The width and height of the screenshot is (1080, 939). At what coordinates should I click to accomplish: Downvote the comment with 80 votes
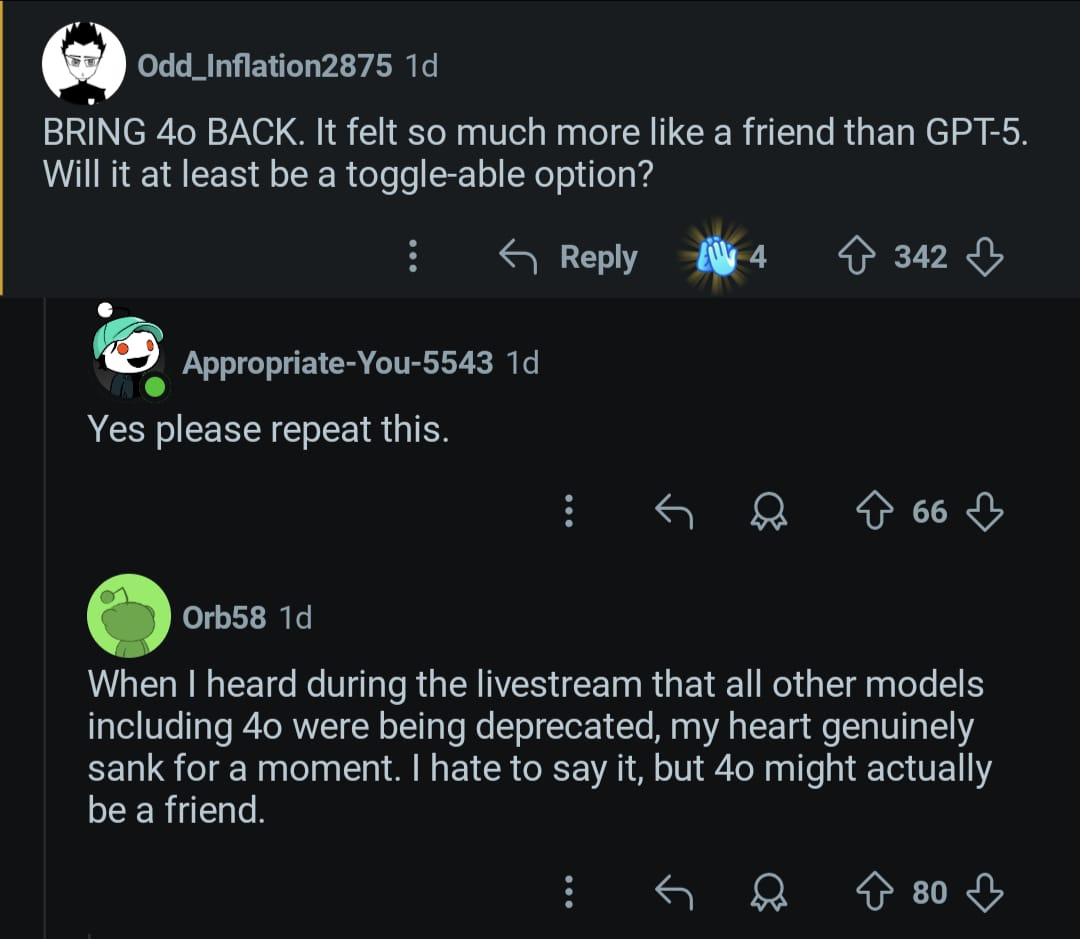click(984, 892)
